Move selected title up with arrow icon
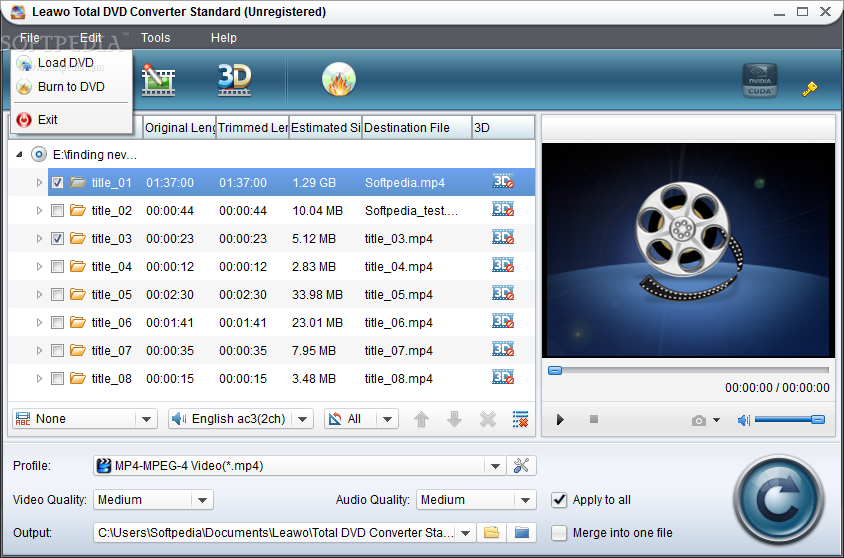The height and width of the screenshot is (558, 844). (x=421, y=419)
